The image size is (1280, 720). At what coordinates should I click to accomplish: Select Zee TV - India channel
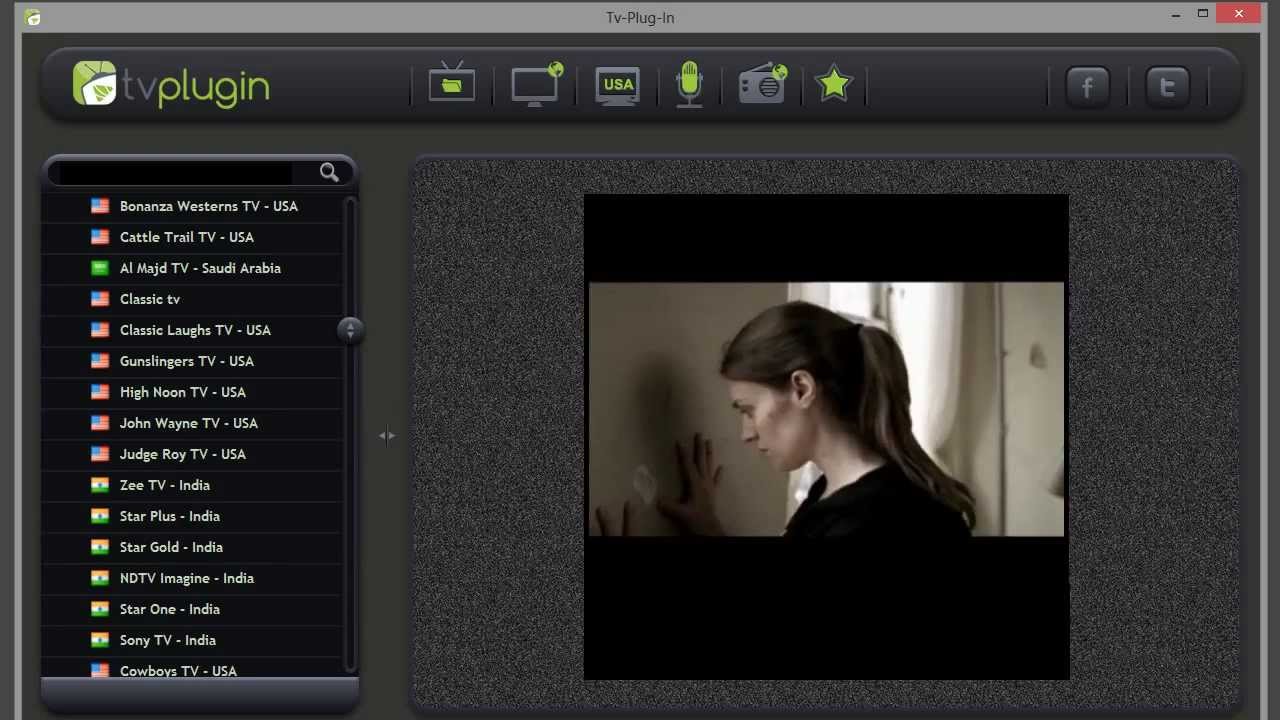click(x=193, y=485)
